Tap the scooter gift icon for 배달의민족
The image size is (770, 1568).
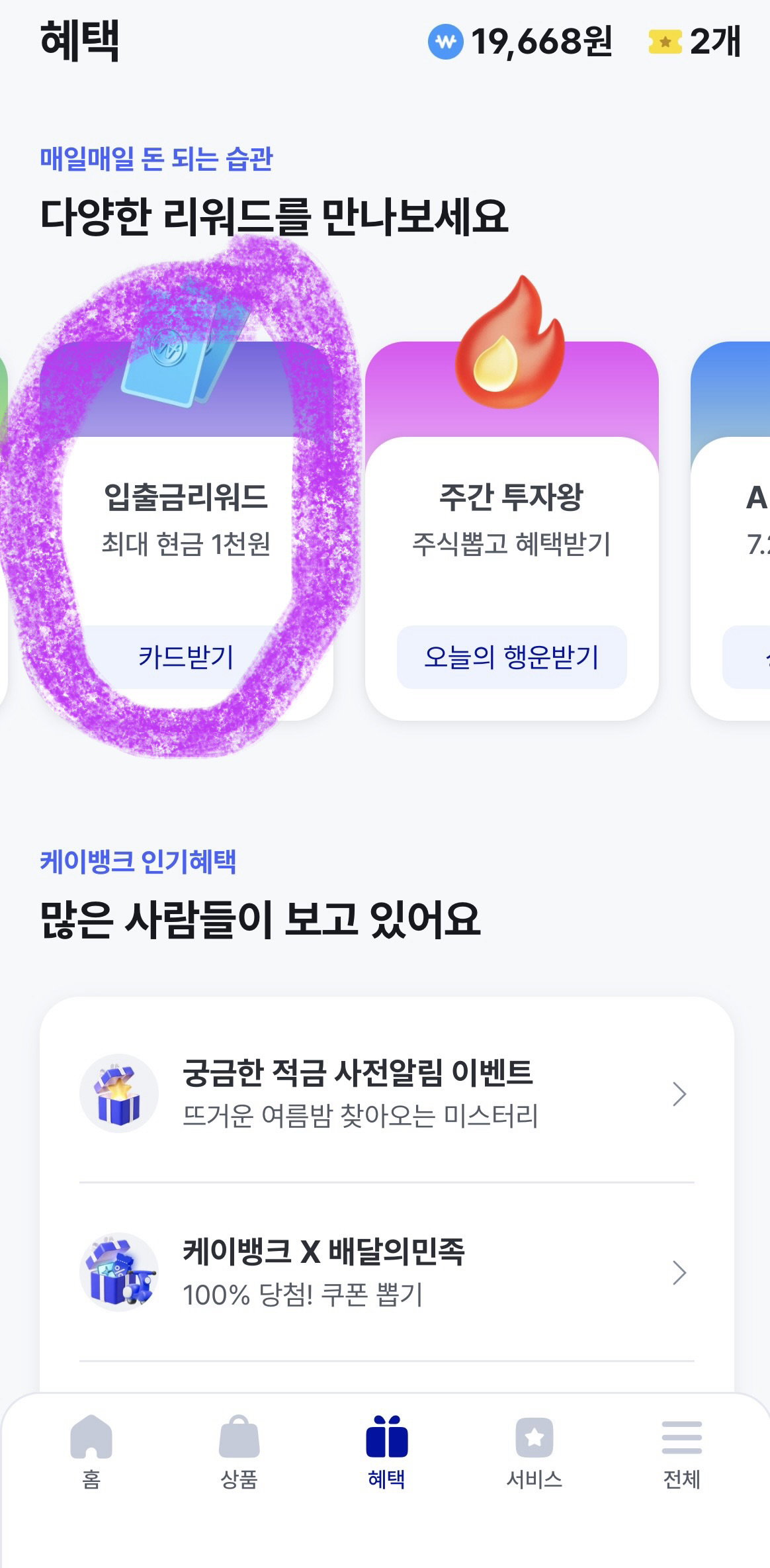(119, 1272)
